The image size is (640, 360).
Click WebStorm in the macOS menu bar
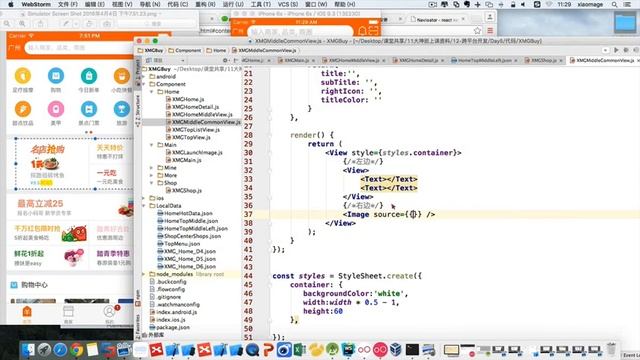click(x=36, y=4)
